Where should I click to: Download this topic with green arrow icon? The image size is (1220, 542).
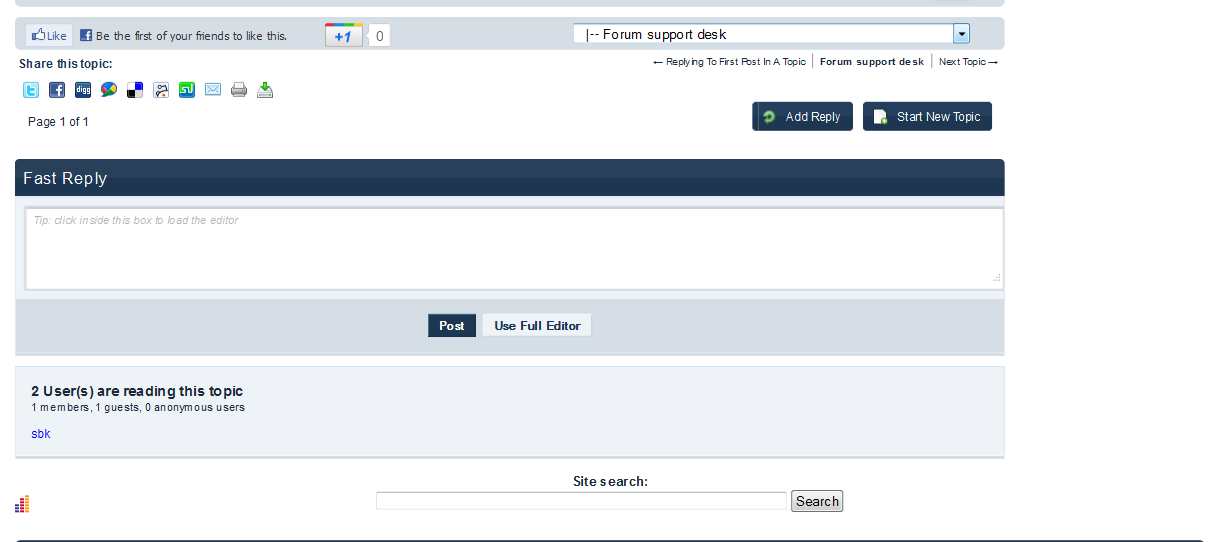pyautogui.click(x=265, y=90)
